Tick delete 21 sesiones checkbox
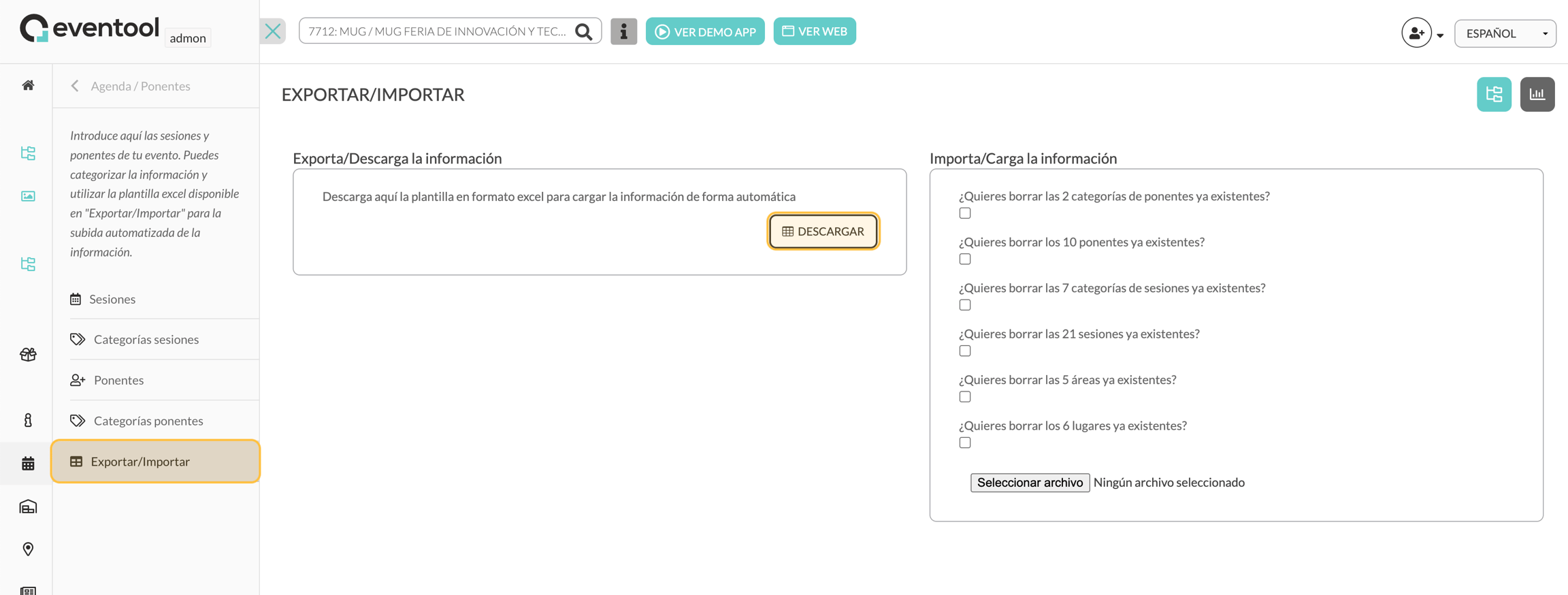This screenshot has width=1568, height=595. (964, 351)
